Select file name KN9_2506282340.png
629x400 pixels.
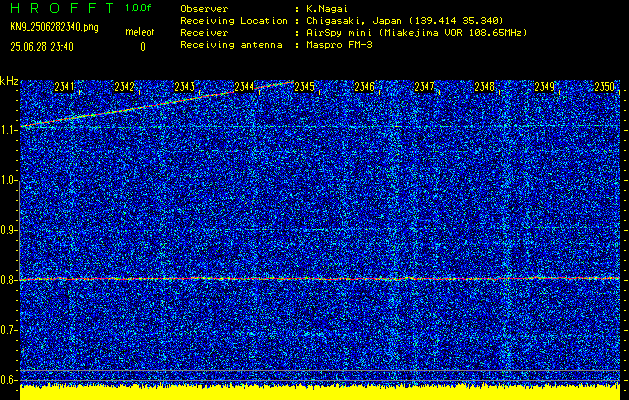pos(54,27)
